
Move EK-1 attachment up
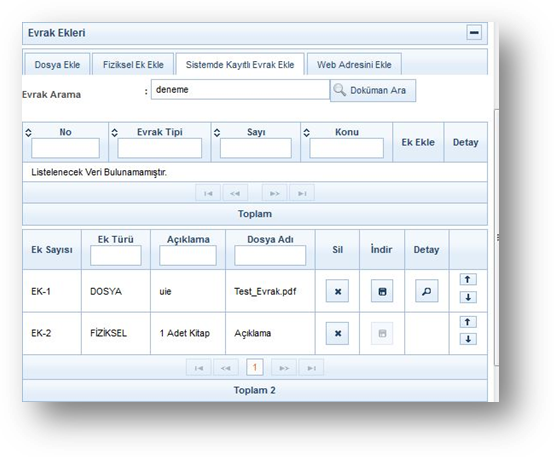click(468, 280)
